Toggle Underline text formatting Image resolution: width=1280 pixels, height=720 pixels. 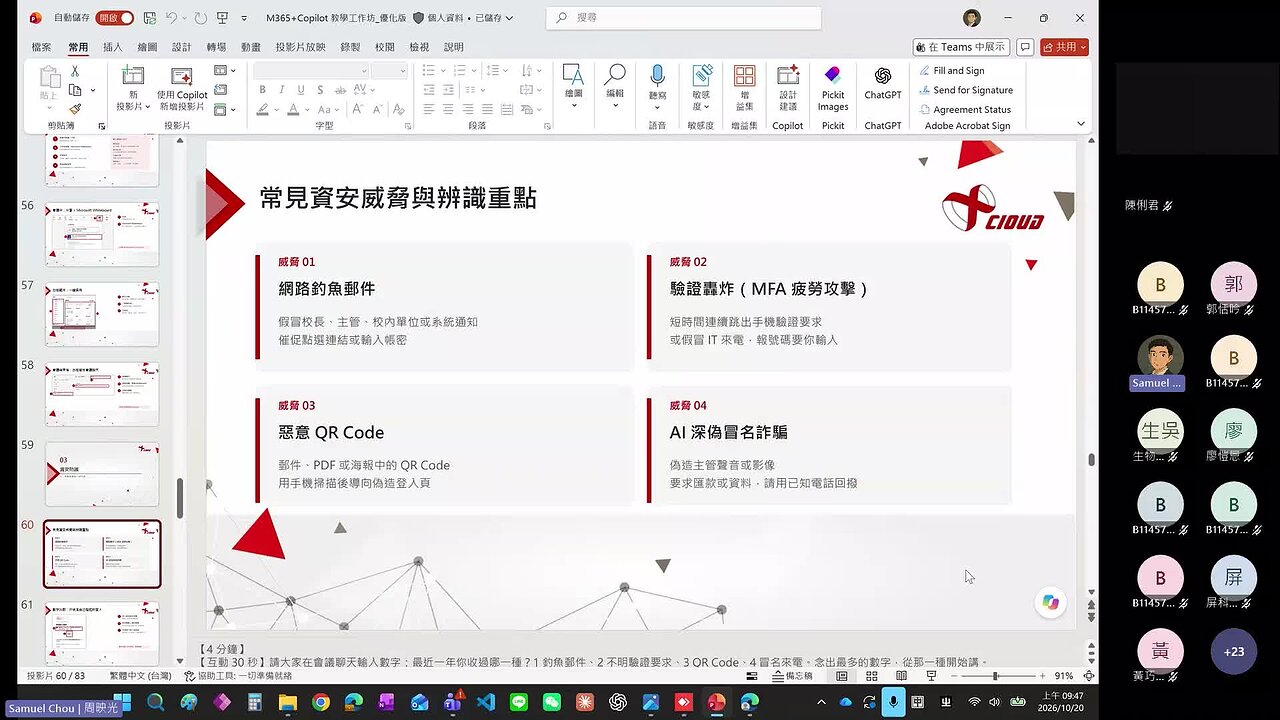(300, 90)
